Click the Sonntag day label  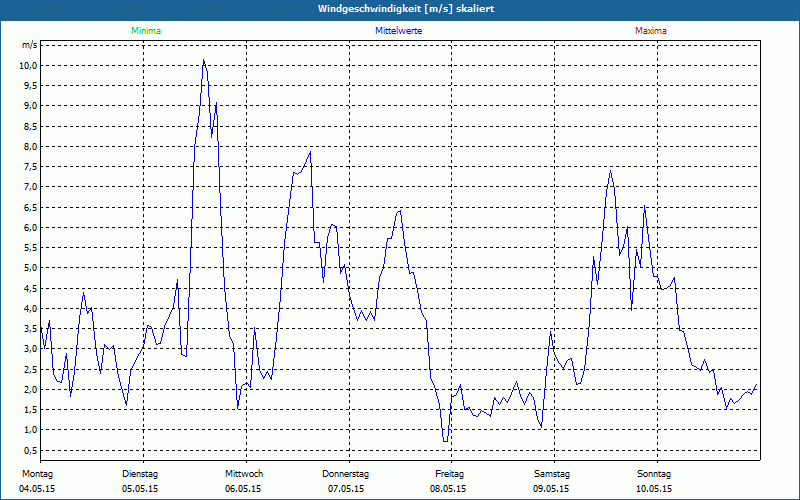[x=654, y=474]
